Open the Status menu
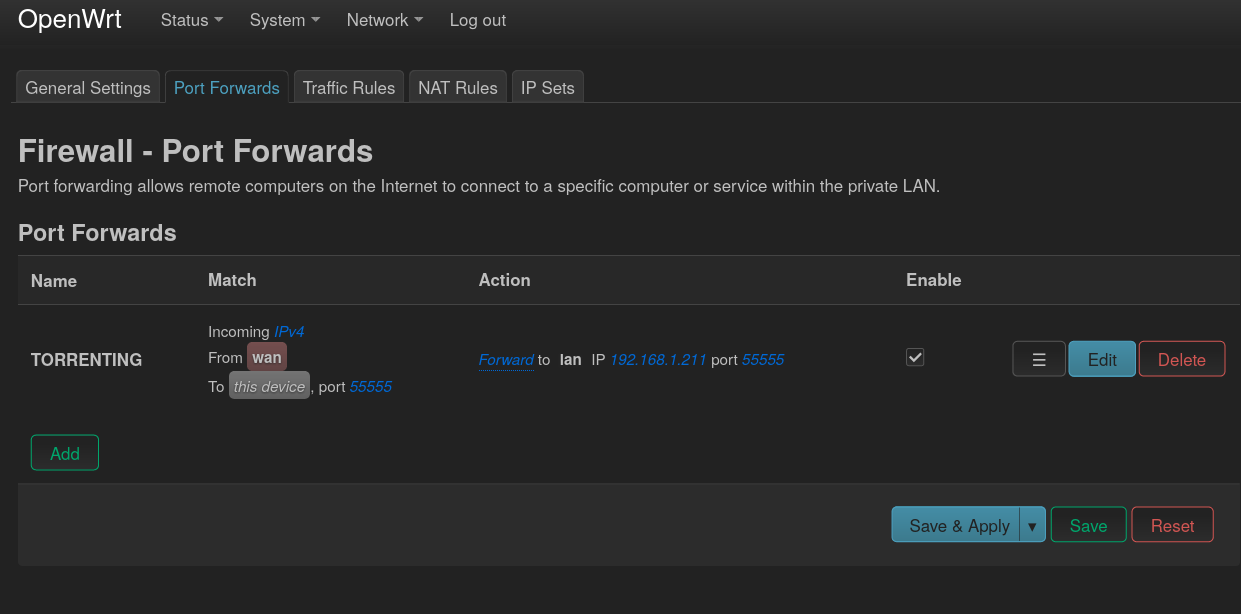Screen dimensions: 1245x616 click(190, 20)
